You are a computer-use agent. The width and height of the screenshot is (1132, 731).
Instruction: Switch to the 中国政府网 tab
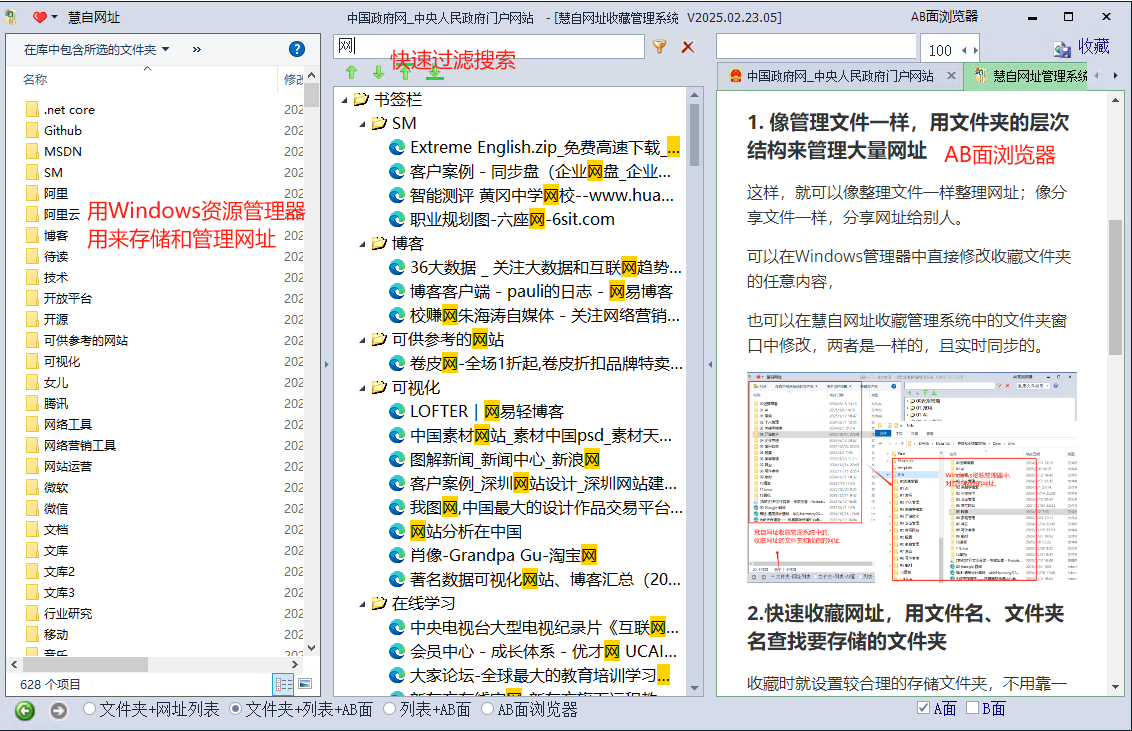click(x=840, y=76)
